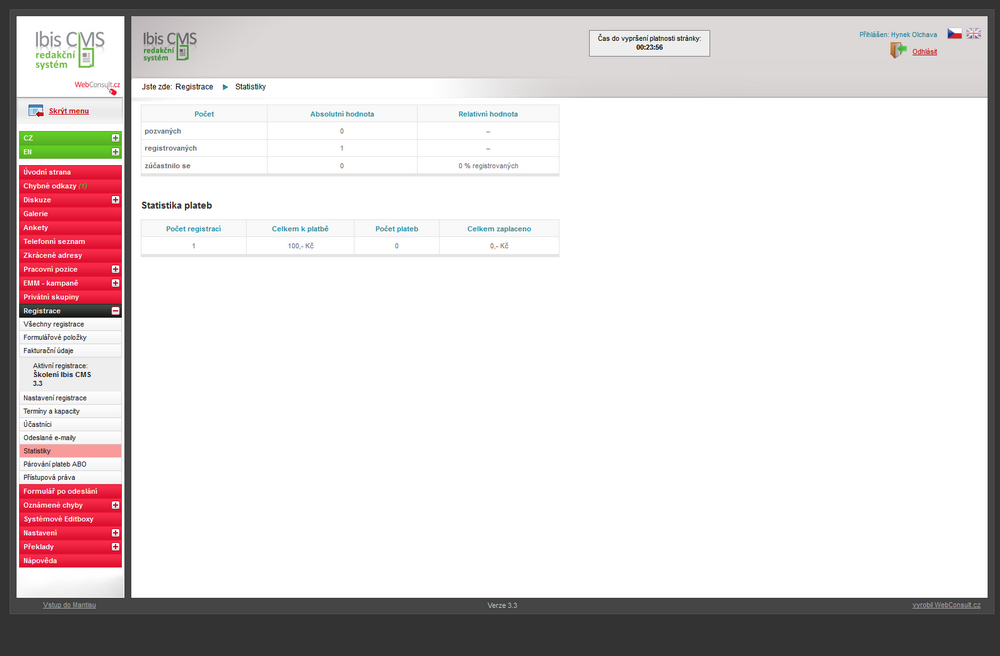Open Nápověda menu item
The width and height of the screenshot is (1000, 656).
[x=70, y=561]
